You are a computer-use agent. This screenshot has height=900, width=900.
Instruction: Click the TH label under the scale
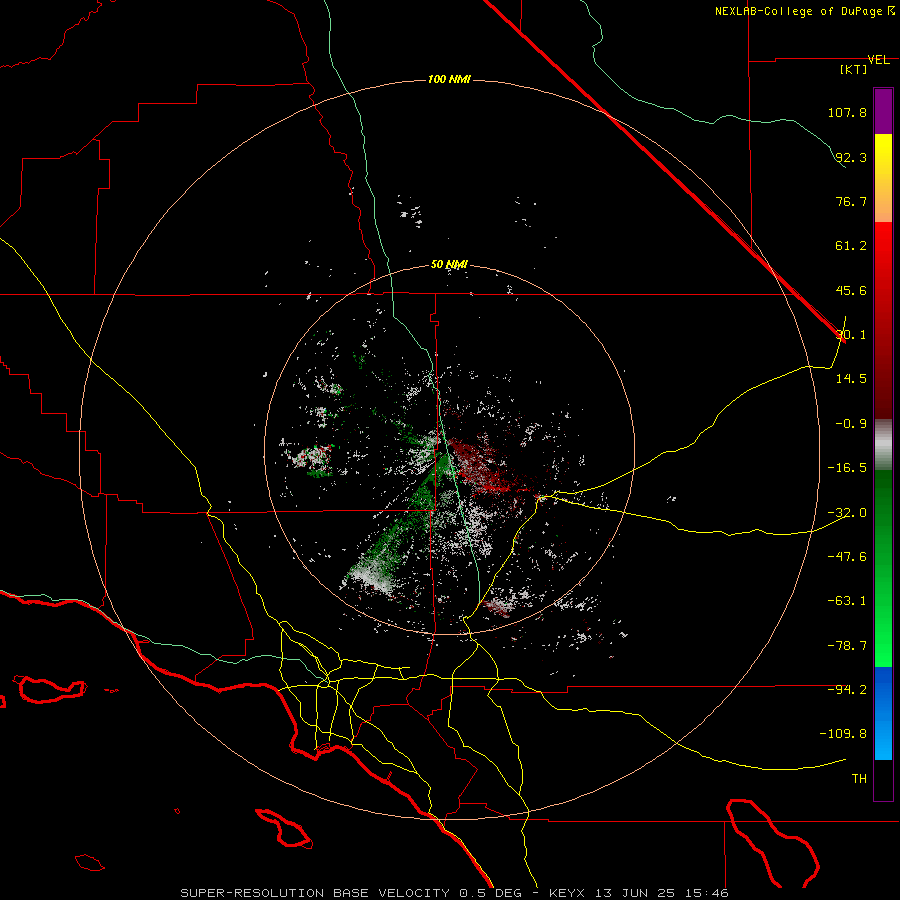point(859,779)
